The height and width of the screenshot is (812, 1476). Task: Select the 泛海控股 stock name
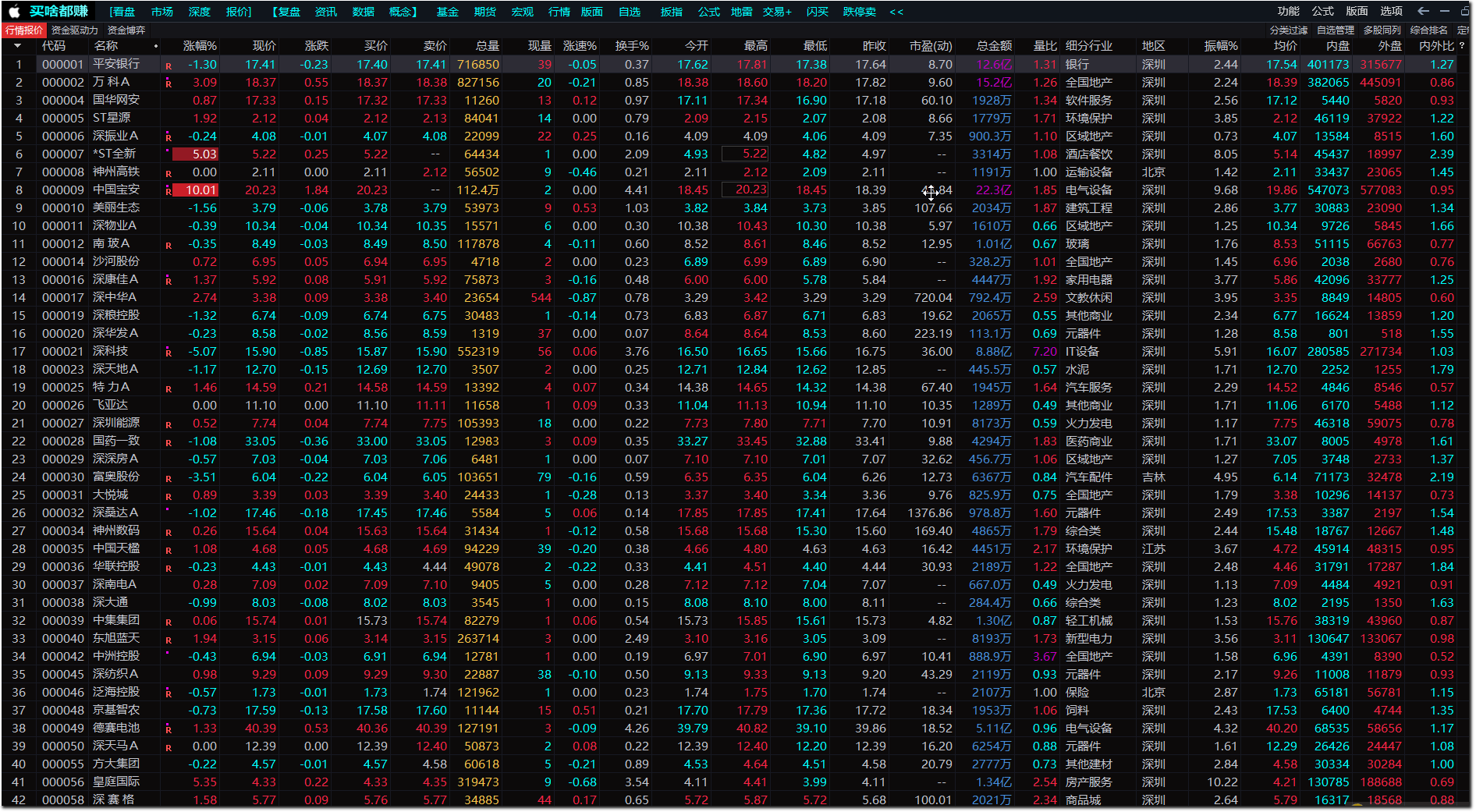click(x=116, y=692)
